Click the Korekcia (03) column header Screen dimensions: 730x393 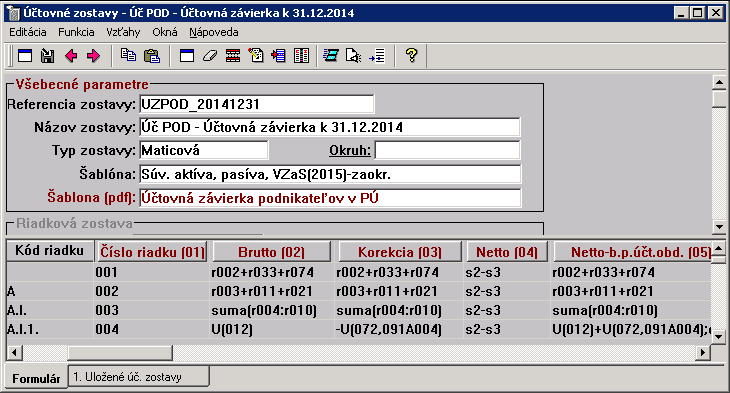(400, 251)
